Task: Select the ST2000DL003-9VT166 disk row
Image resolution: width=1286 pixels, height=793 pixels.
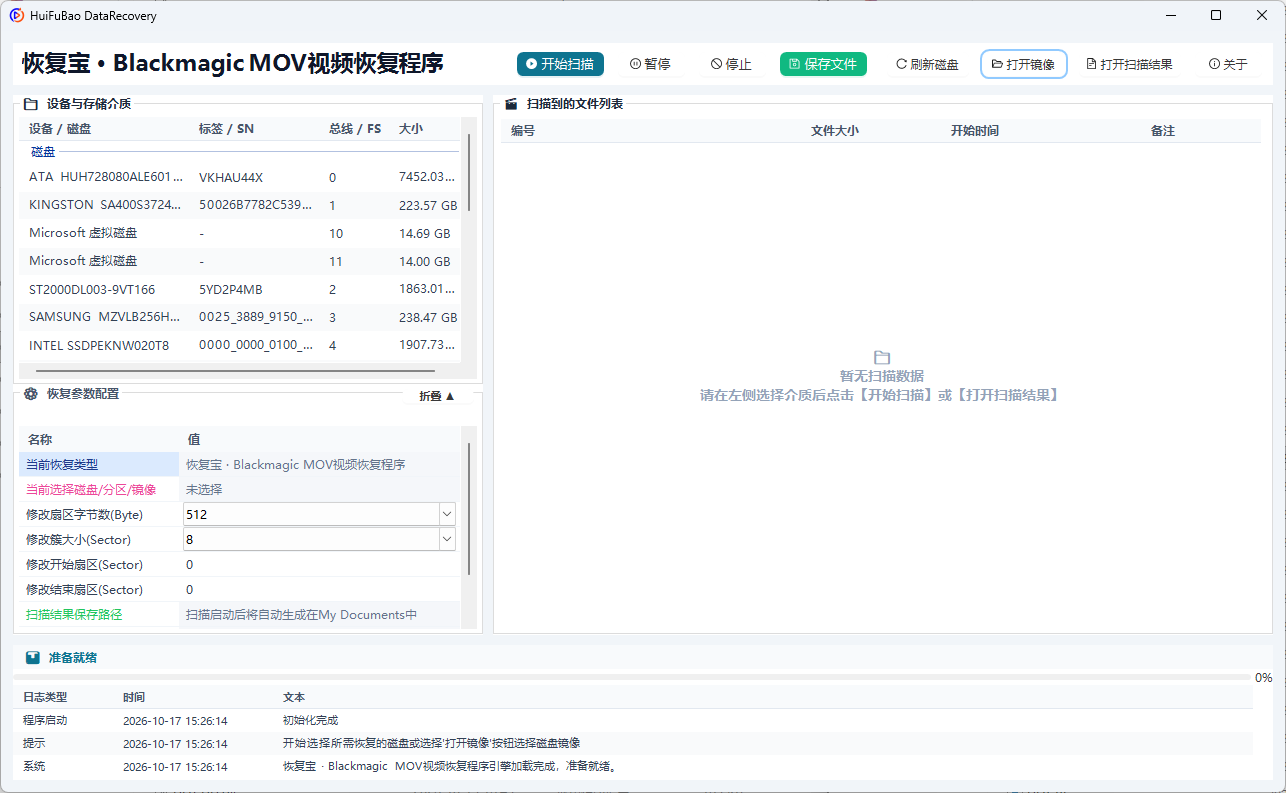Action: pyautogui.click(x=240, y=290)
